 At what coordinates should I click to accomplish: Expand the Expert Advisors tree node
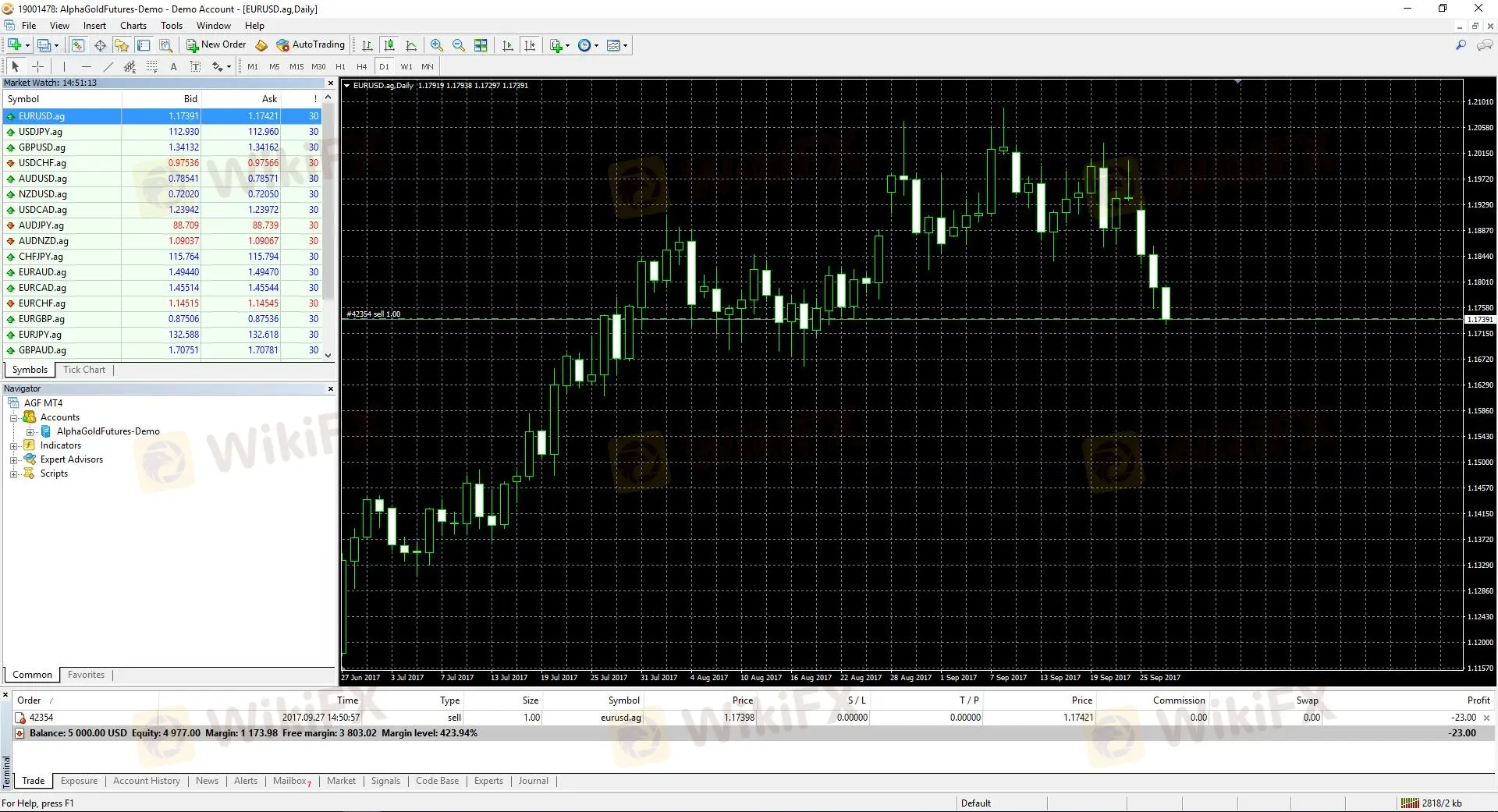pos(13,460)
